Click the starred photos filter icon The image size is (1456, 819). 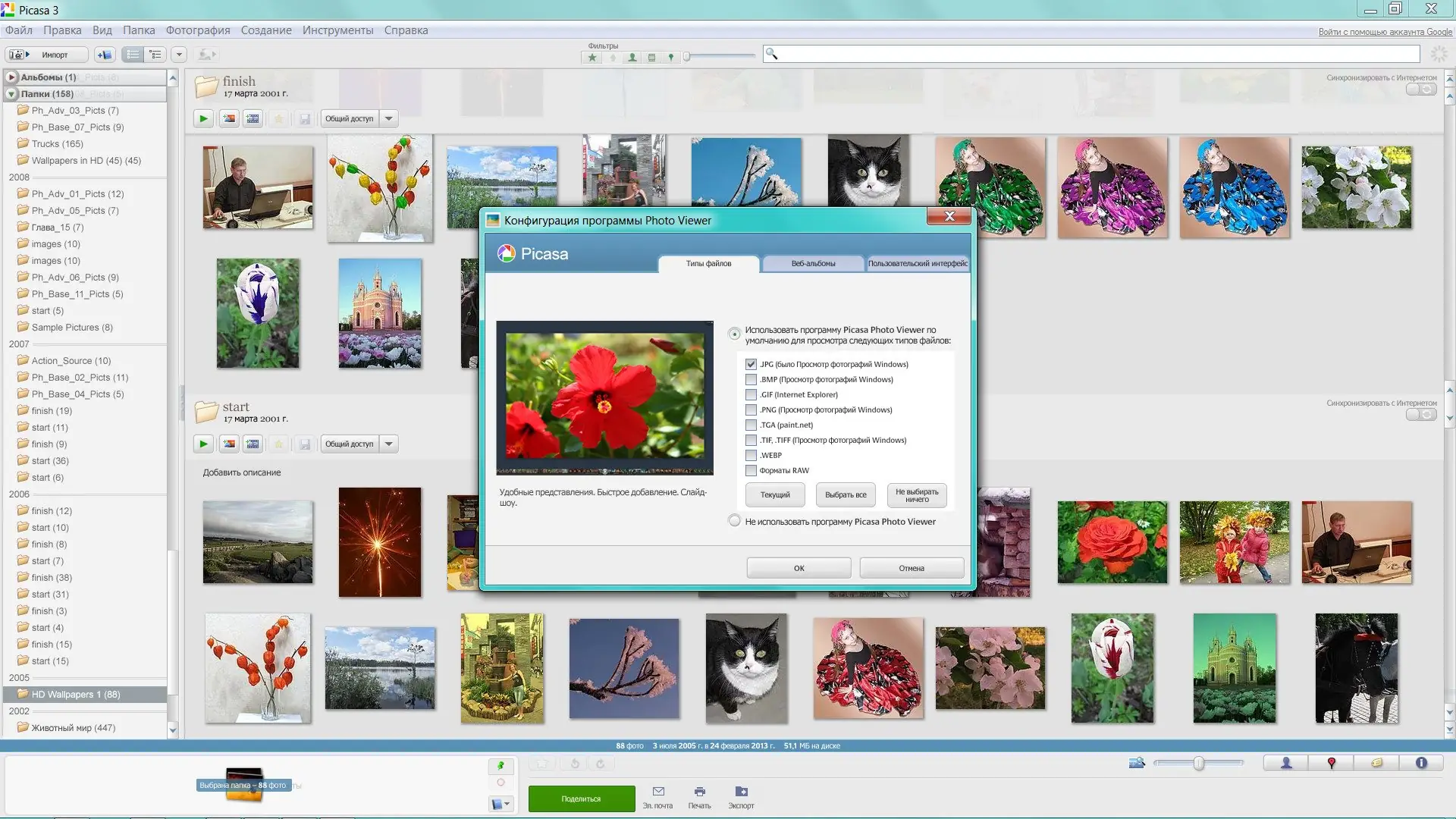(x=592, y=58)
